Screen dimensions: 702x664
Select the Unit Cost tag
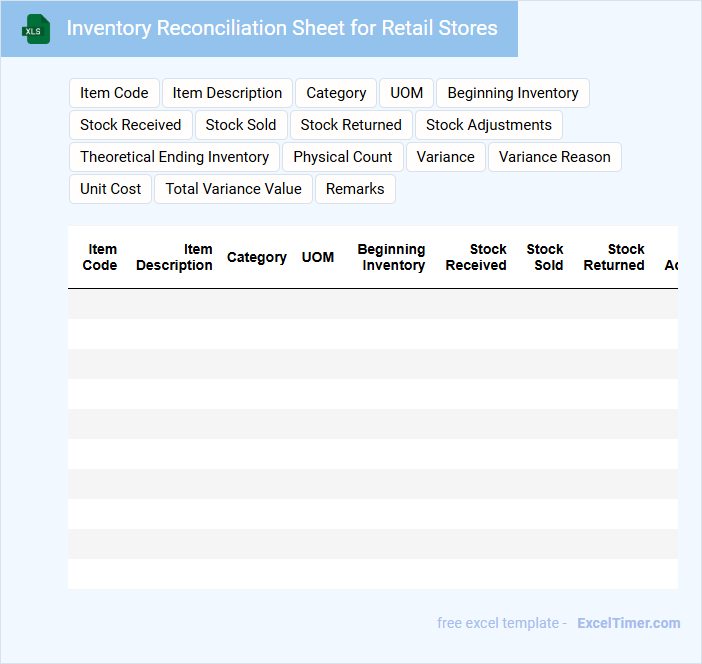(x=110, y=189)
